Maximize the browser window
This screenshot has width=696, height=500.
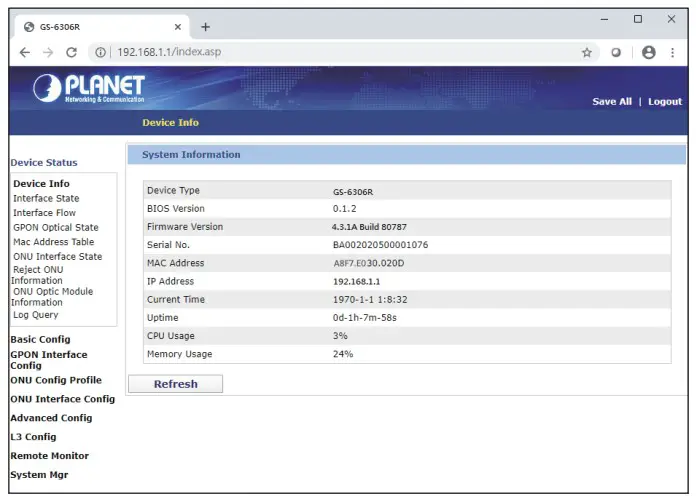click(x=638, y=19)
